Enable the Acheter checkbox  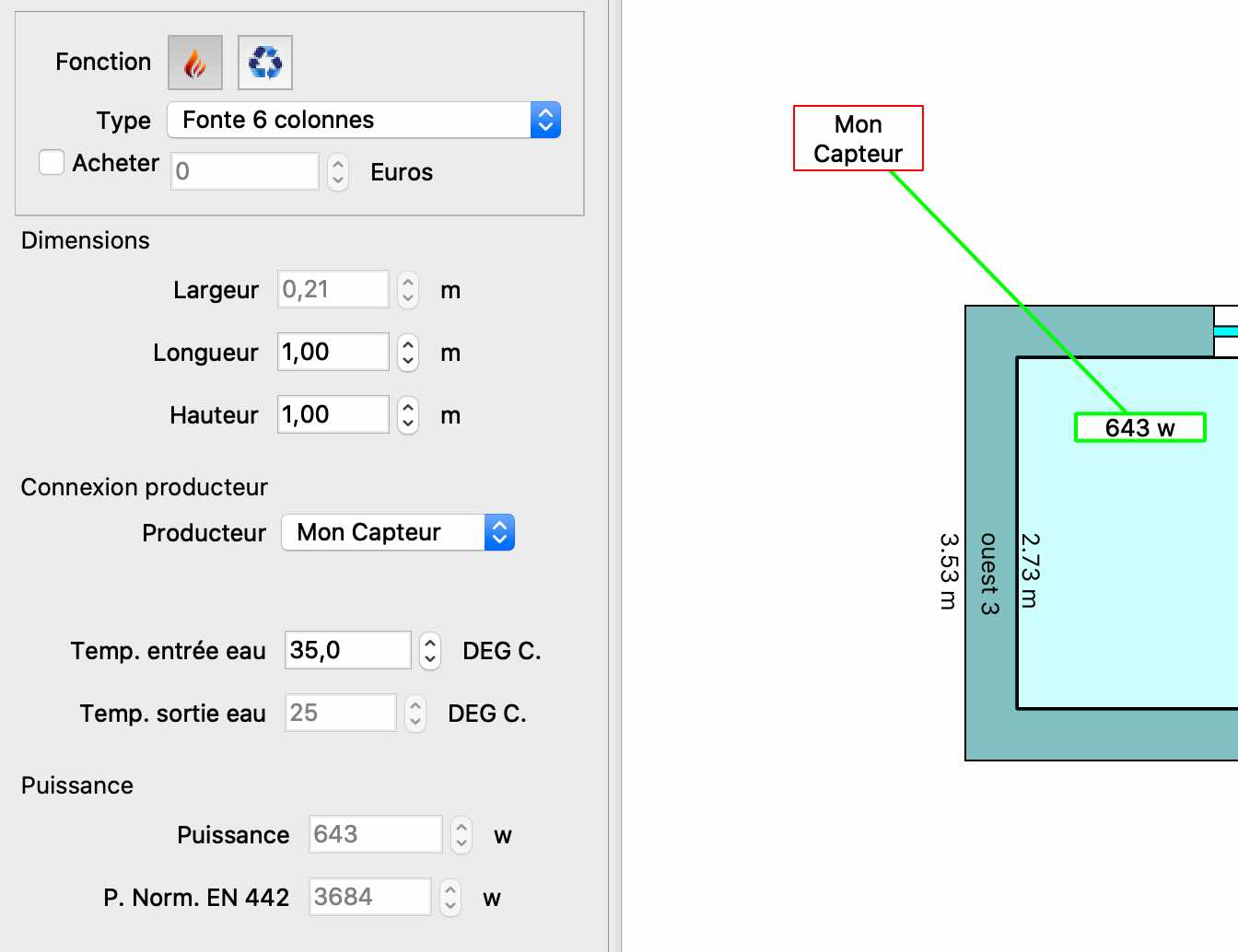pyautogui.click(x=52, y=163)
